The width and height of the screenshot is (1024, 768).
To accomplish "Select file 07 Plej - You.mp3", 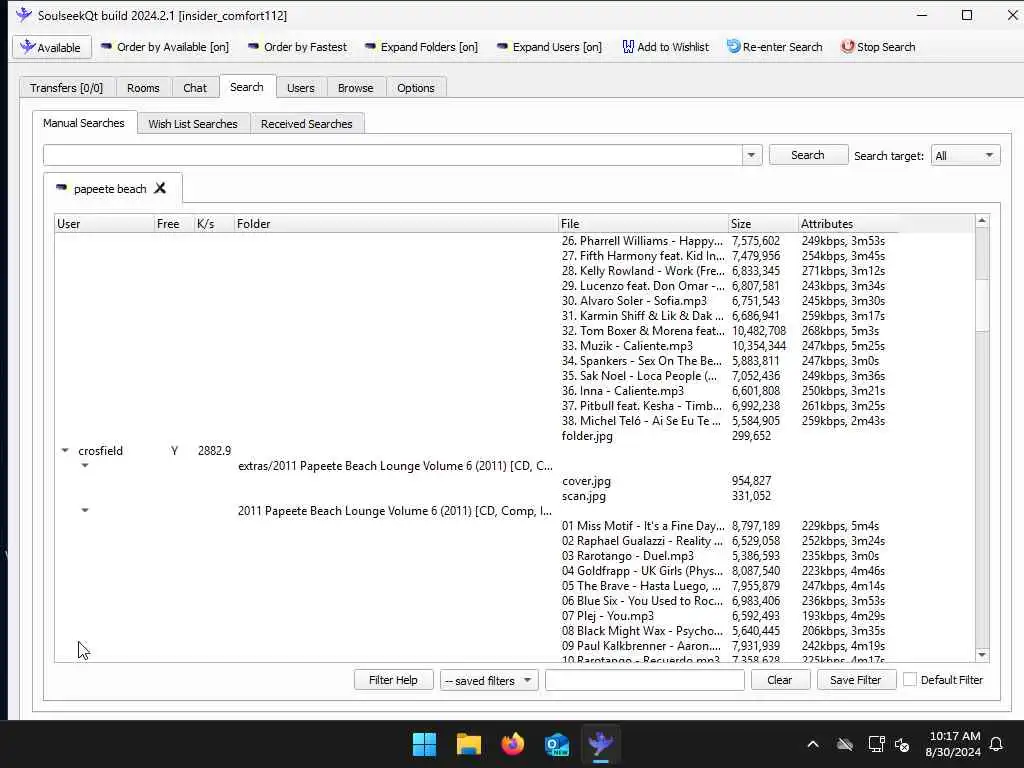I will (x=607, y=616).
